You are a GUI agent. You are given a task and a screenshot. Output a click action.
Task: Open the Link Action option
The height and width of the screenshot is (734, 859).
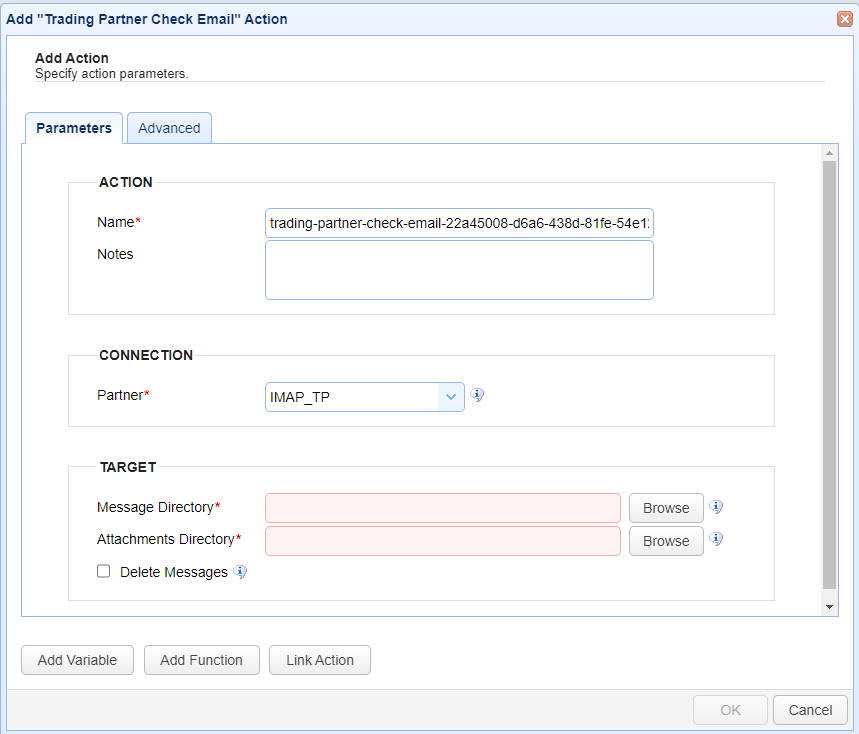pos(320,660)
